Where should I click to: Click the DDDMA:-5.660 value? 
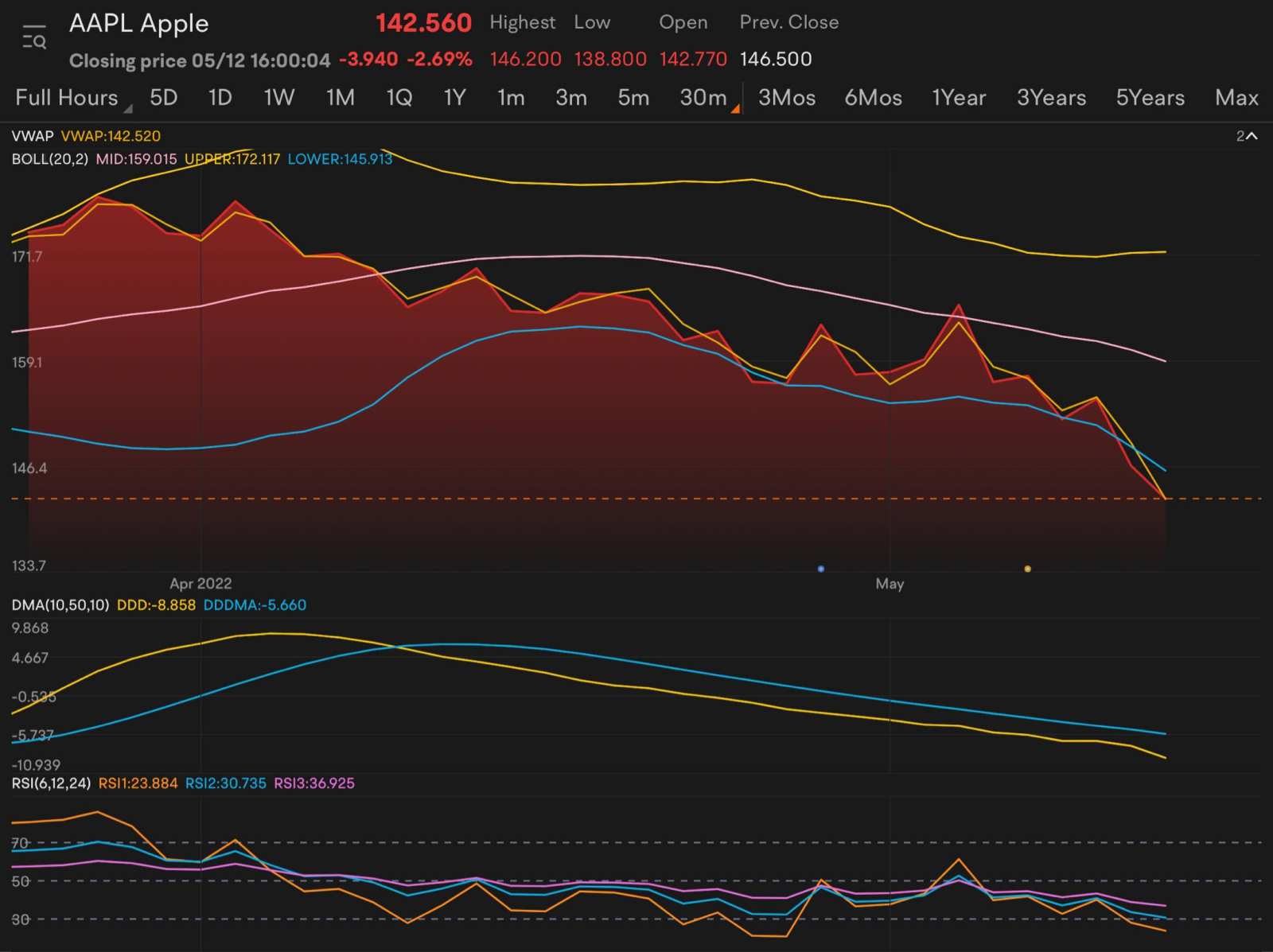coord(255,605)
